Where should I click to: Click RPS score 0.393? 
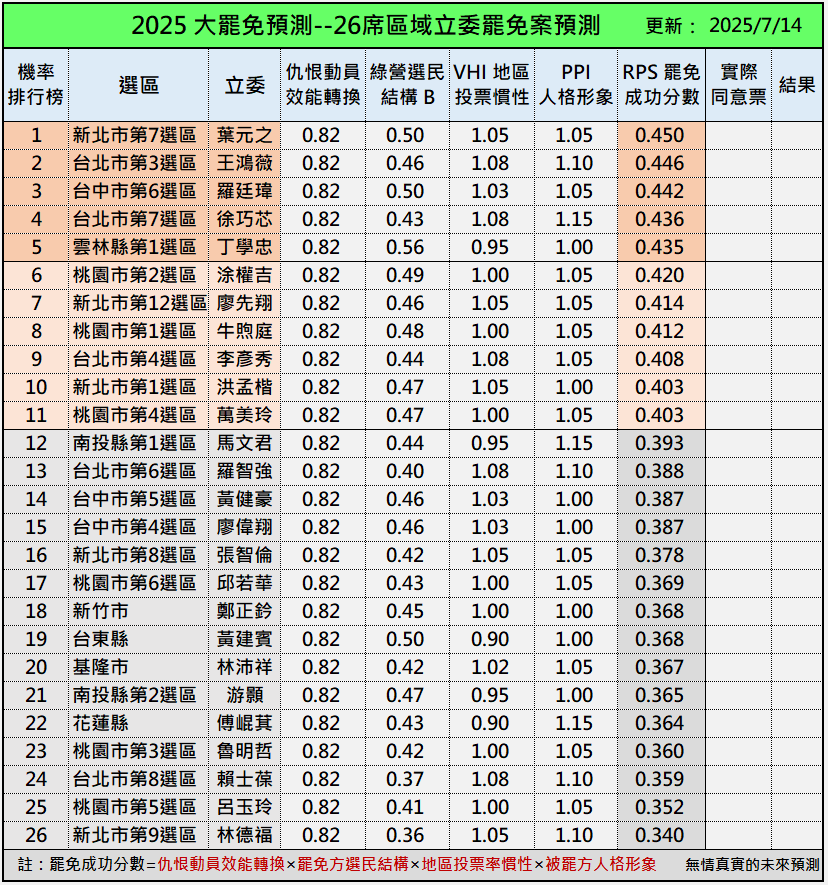click(660, 444)
